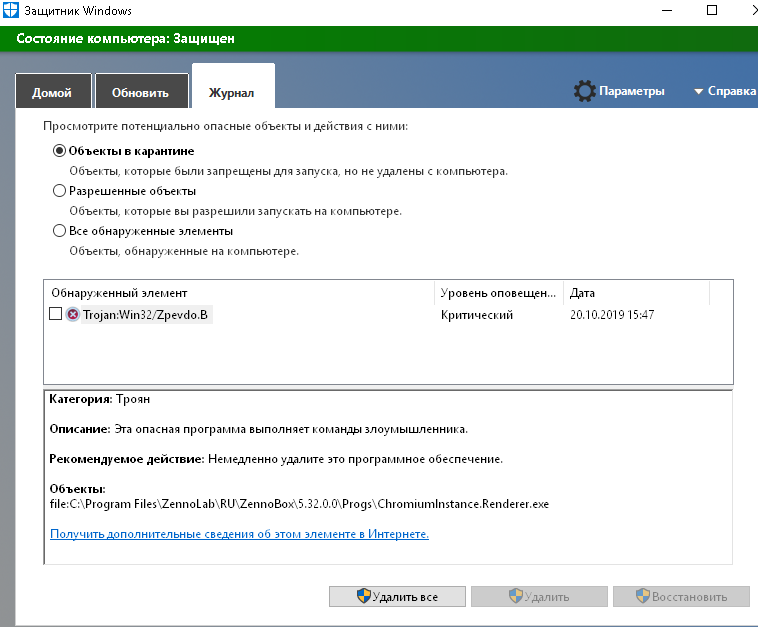Click shield icon on Удалить button
The height and width of the screenshot is (627, 758).
(x=516, y=596)
